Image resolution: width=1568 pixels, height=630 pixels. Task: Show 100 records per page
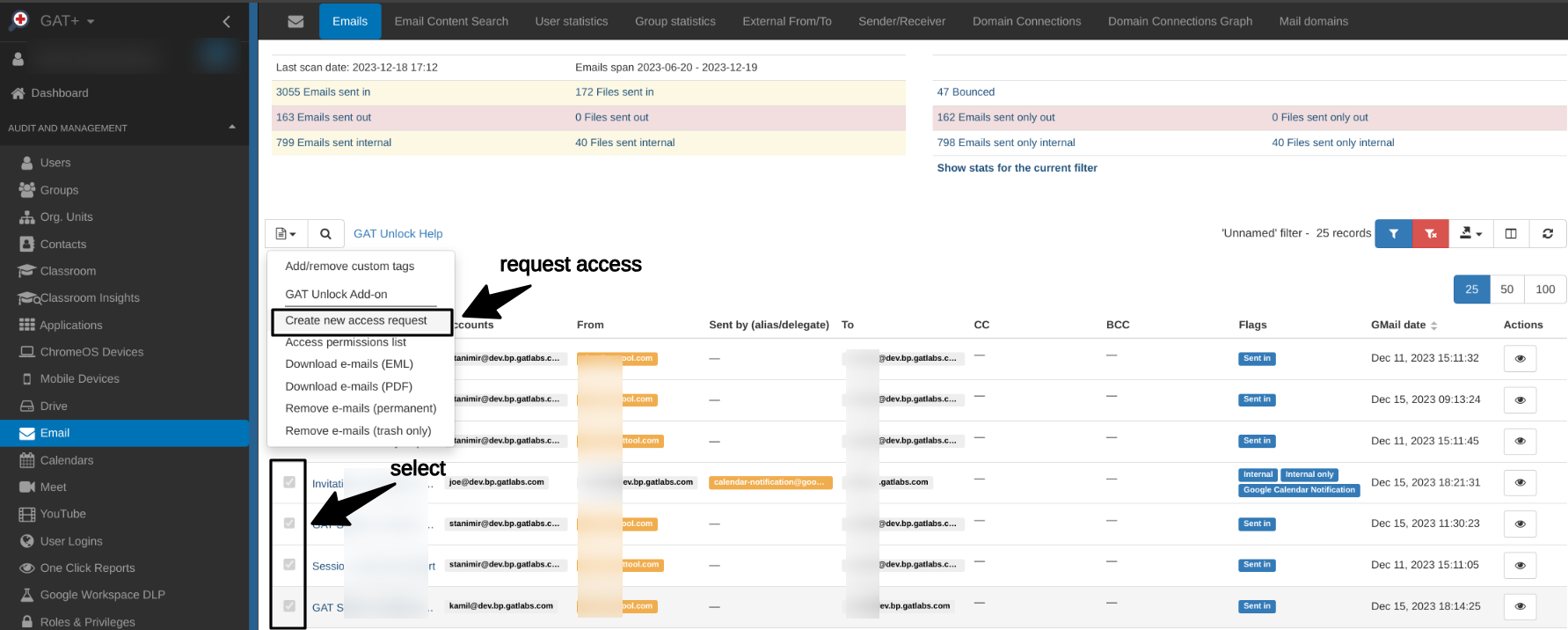pyautogui.click(x=1545, y=289)
